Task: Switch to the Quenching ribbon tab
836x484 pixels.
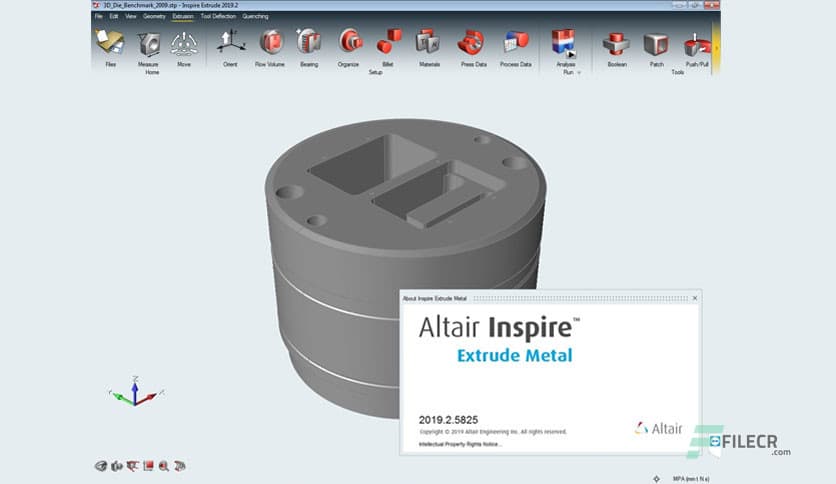Action: tap(255, 17)
